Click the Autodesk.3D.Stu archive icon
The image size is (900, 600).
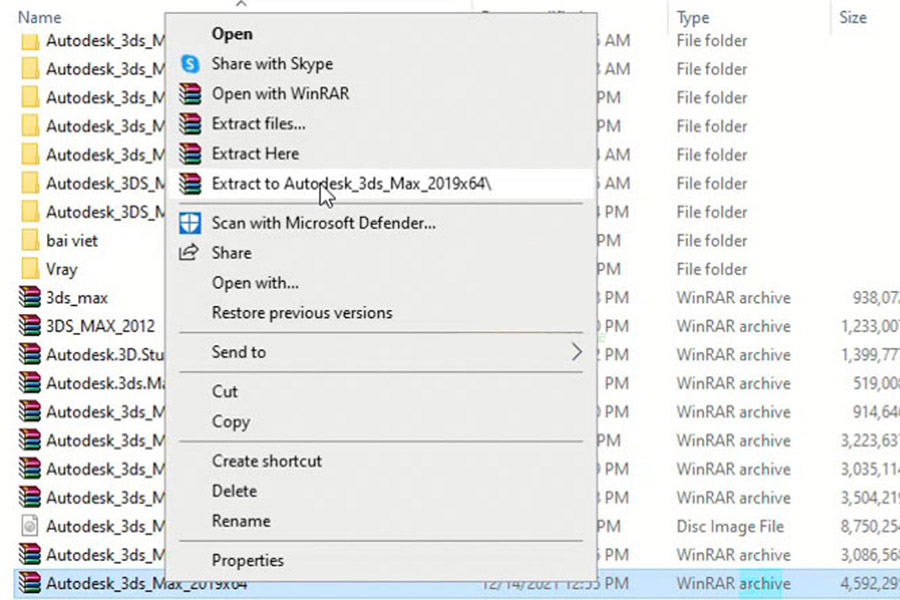click(29, 355)
